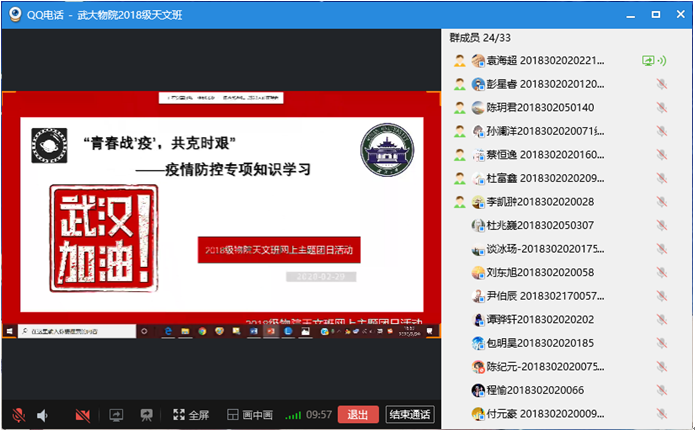Viewport: 695px width, 431px height.
Task: End the call with 结束通话
Action: [x=410, y=415]
